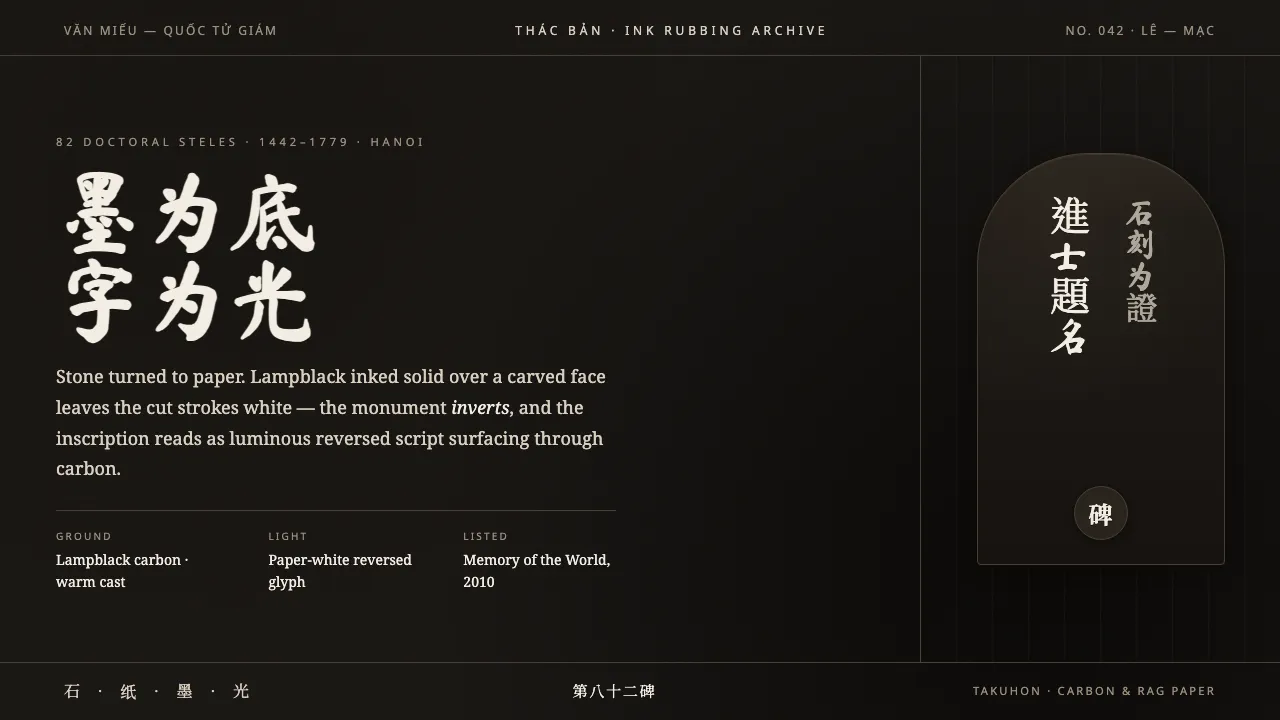
Task: Open Văn Miếu — Quốc Tử Giám link
Action: click(x=170, y=31)
